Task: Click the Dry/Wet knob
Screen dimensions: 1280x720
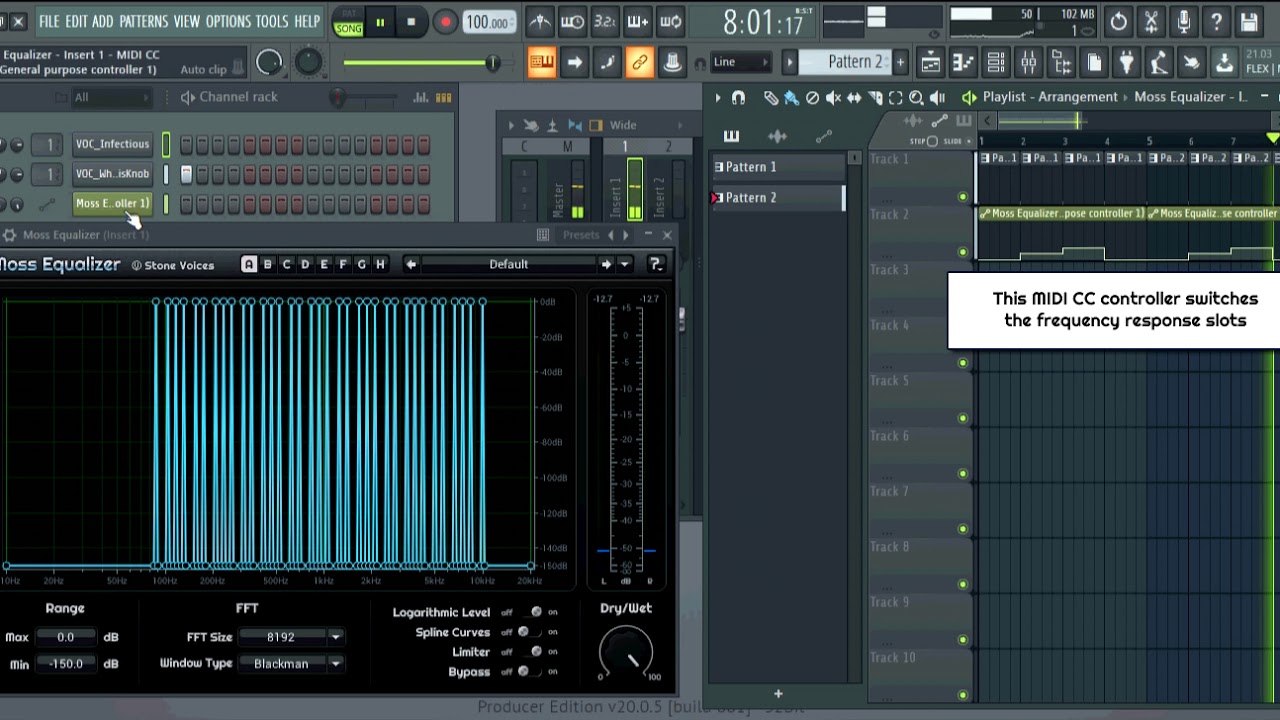Action: pyautogui.click(x=626, y=652)
